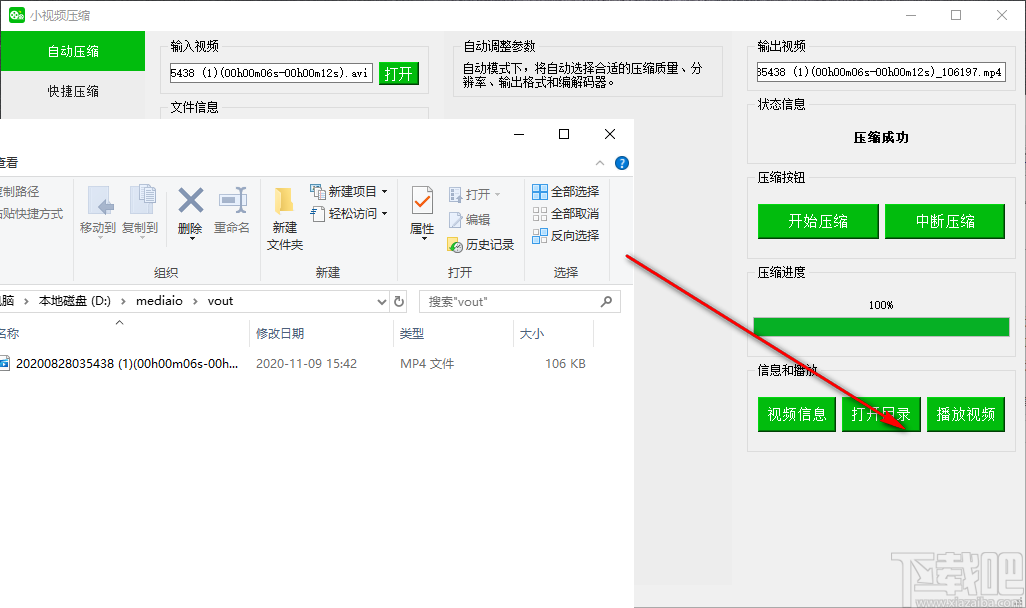Click 全部选择 to select all files
This screenshot has height=608, width=1026.
pos(566,191)
